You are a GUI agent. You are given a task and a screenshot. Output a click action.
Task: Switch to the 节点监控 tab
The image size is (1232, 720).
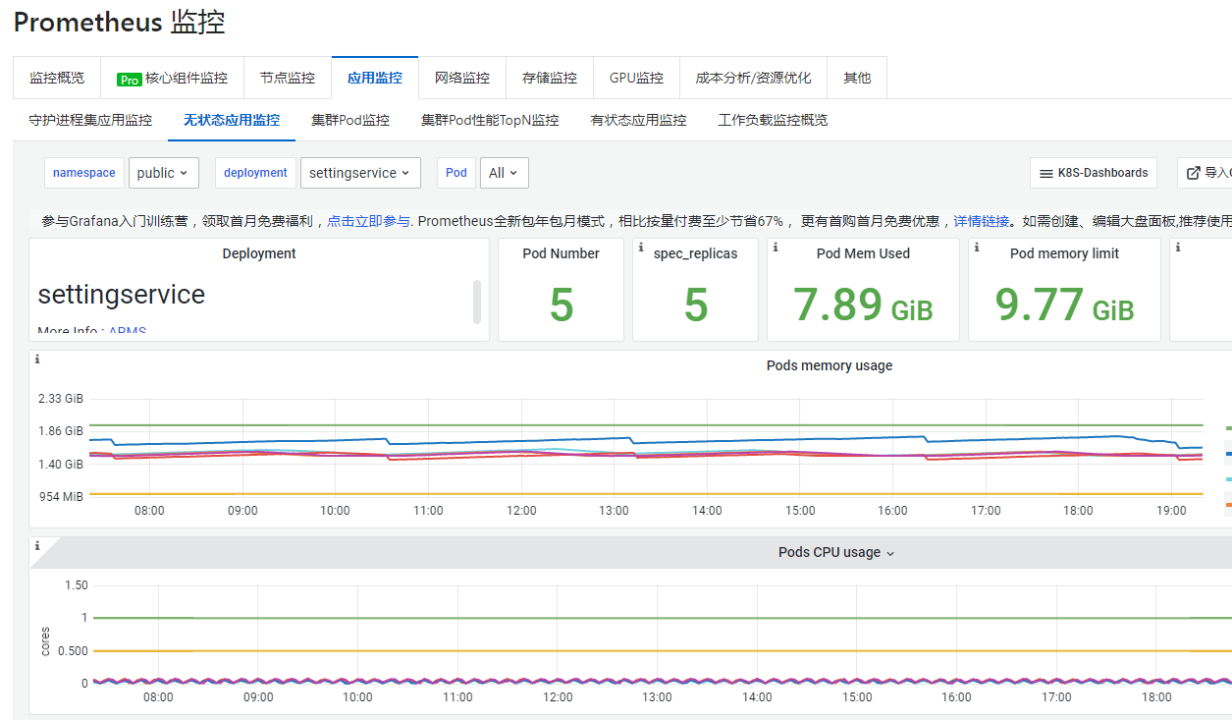coord(287,78)
